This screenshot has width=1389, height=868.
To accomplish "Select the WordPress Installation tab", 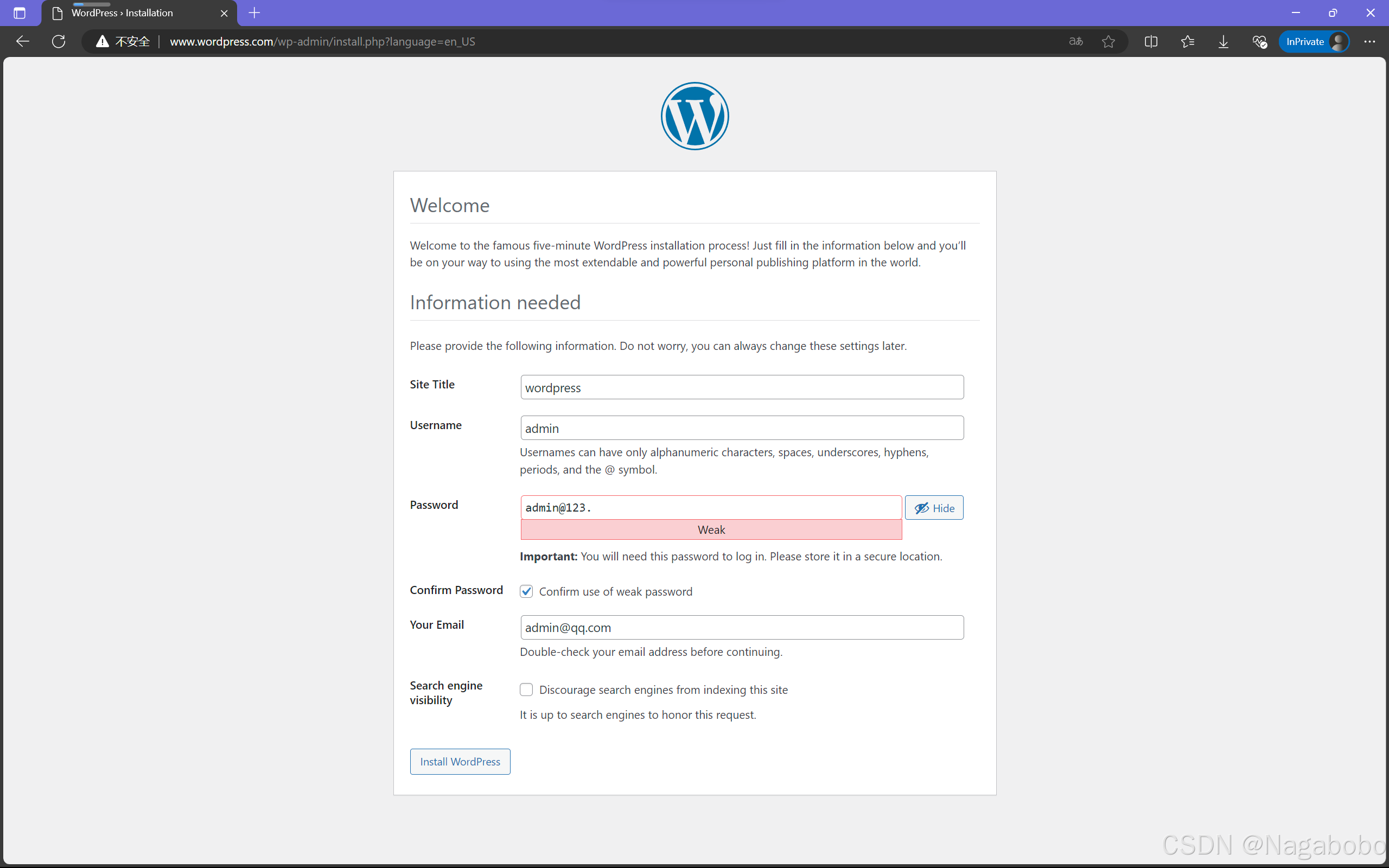I will [x=132, y=12].
